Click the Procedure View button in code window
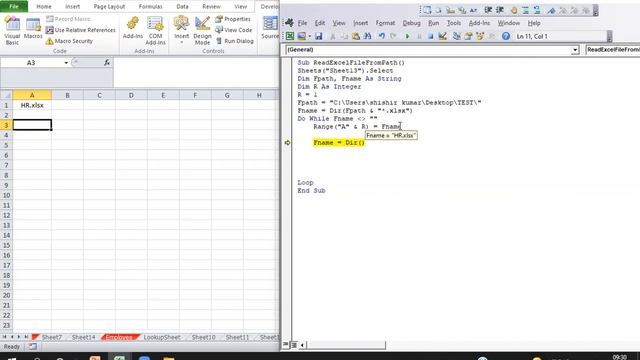The image size is (640, 360). coord(286,345)
